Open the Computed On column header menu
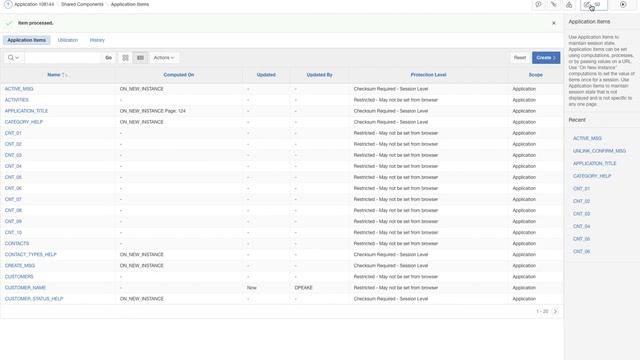 (x=179, y=75)
